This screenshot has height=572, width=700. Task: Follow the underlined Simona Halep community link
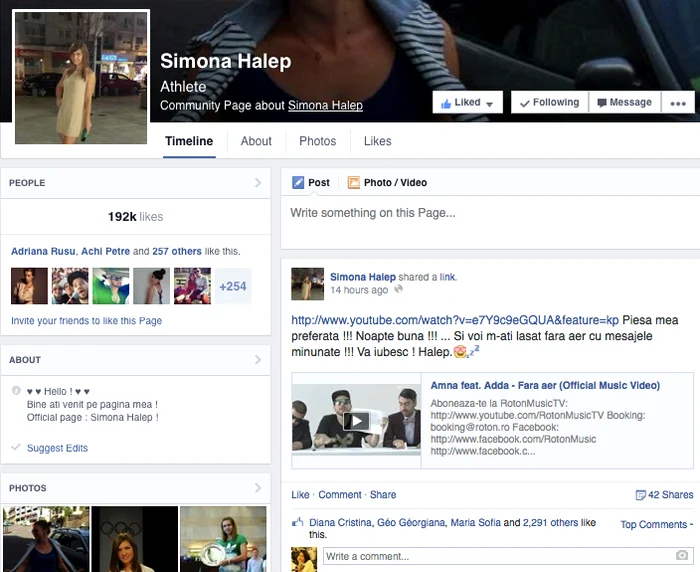tap(325, 105)
